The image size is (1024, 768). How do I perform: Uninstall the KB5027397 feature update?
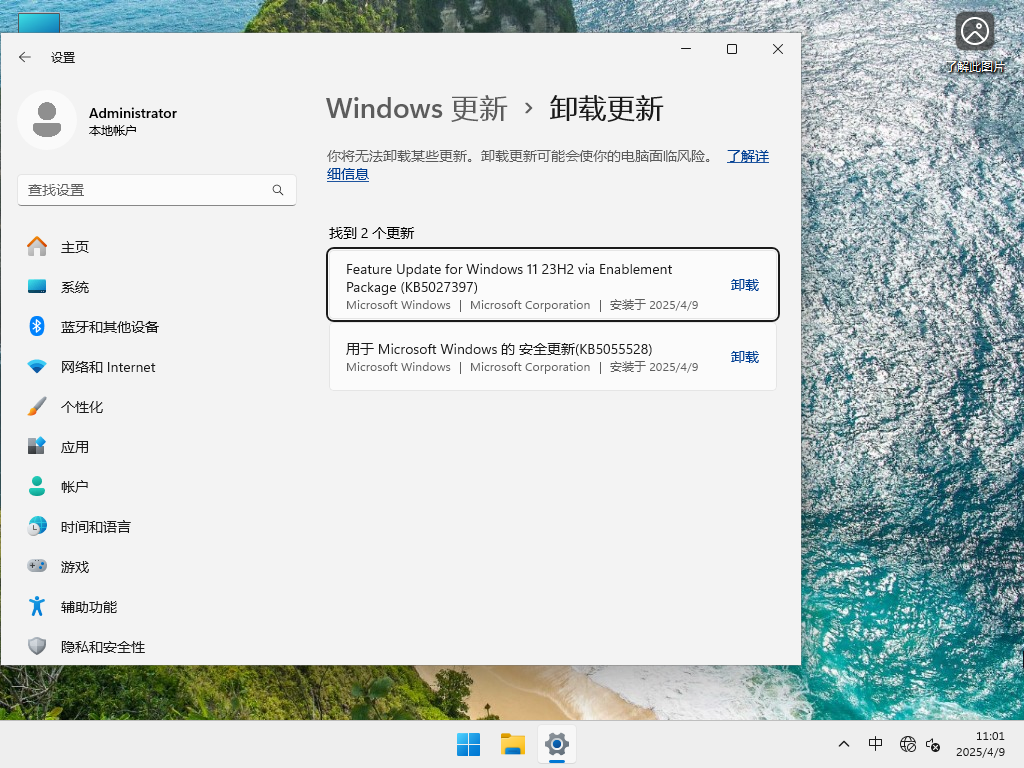[744, 284]
